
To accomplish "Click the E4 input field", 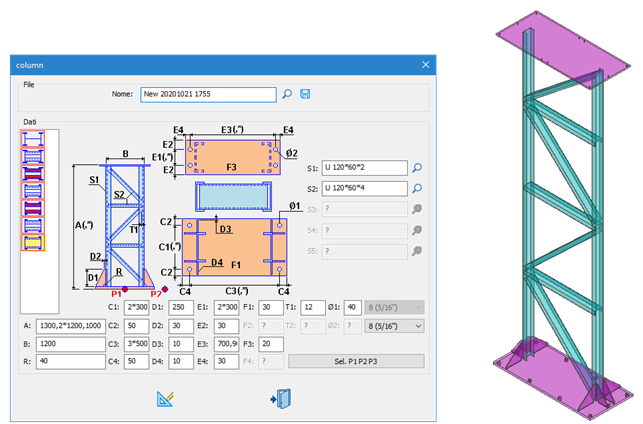I will [x=226, y=362].
